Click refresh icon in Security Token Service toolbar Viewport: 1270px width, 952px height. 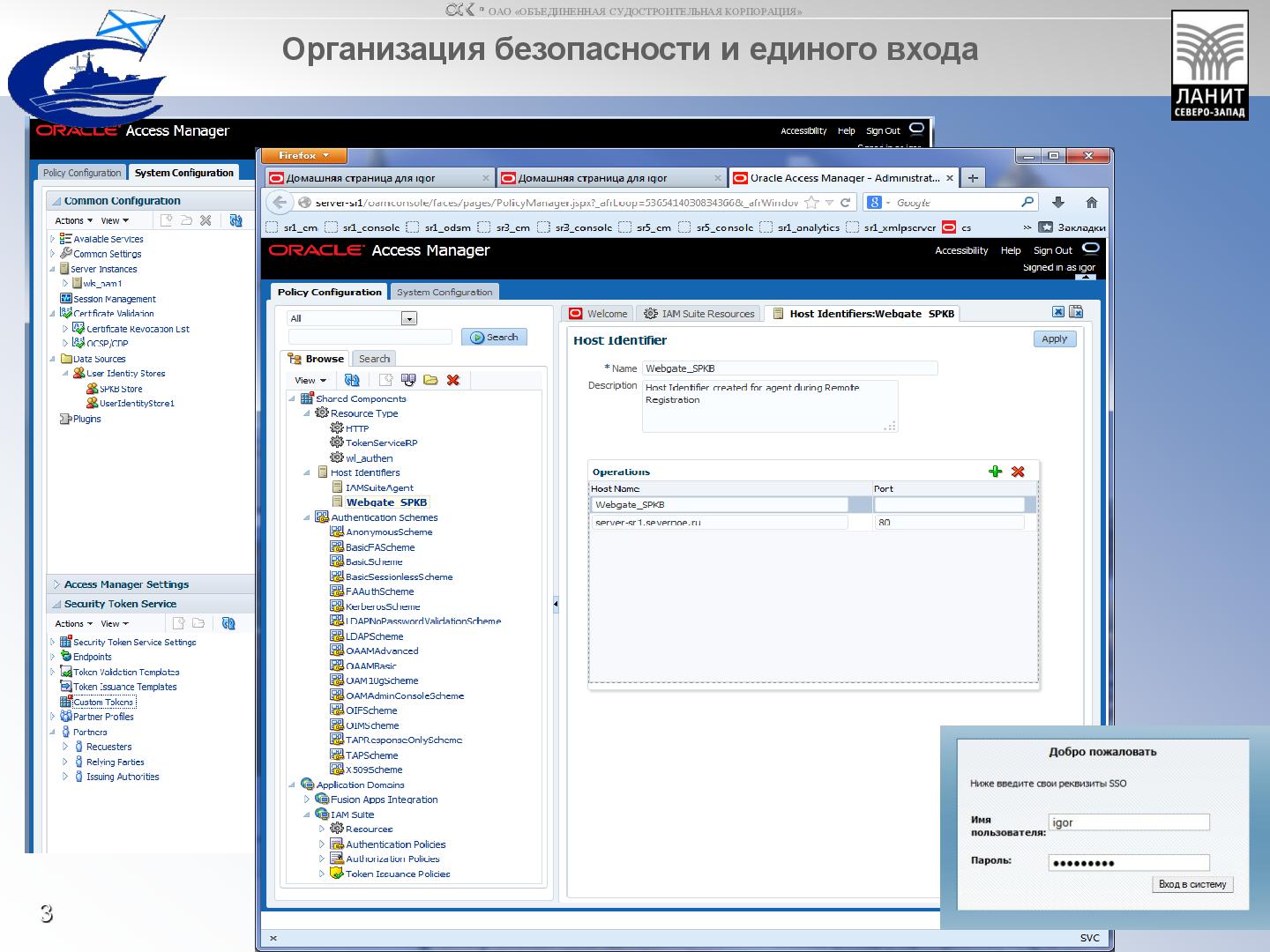pos(228,623)
